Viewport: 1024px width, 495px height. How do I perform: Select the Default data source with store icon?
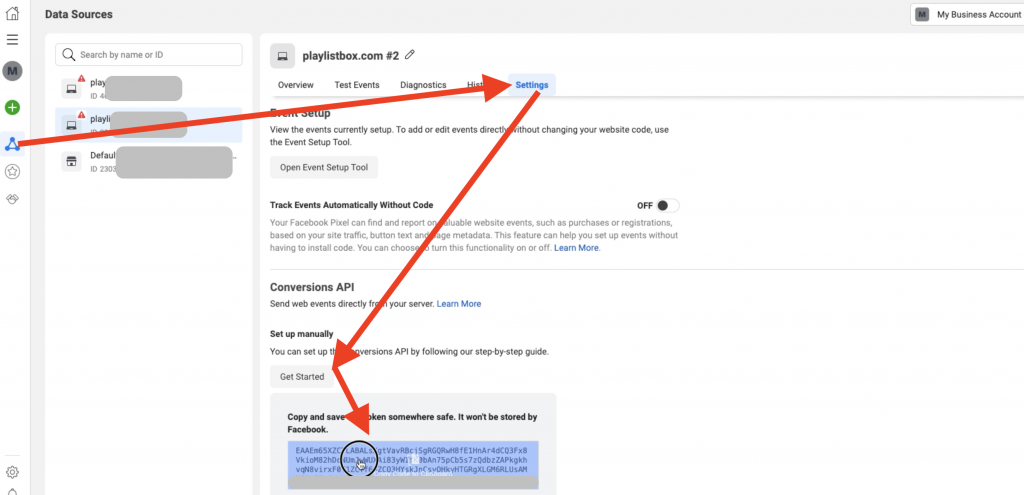coord(148,162)
